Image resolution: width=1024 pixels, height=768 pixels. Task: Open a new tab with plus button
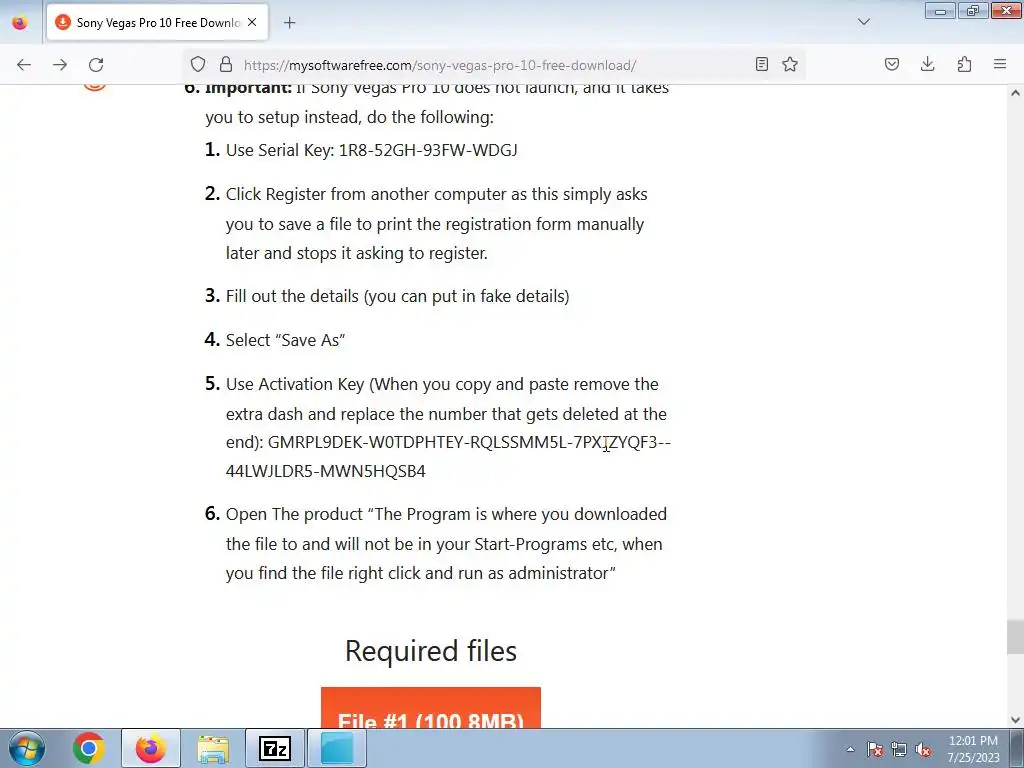tap(290, 23)
